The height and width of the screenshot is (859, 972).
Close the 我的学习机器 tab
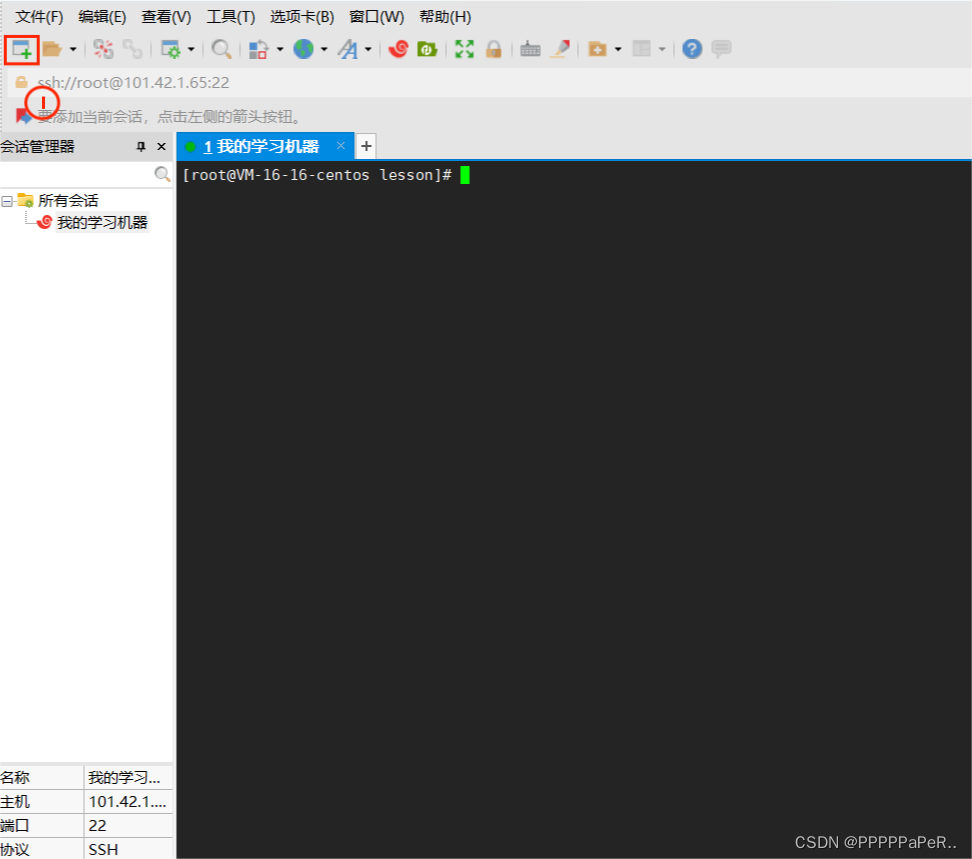(341, 146)
